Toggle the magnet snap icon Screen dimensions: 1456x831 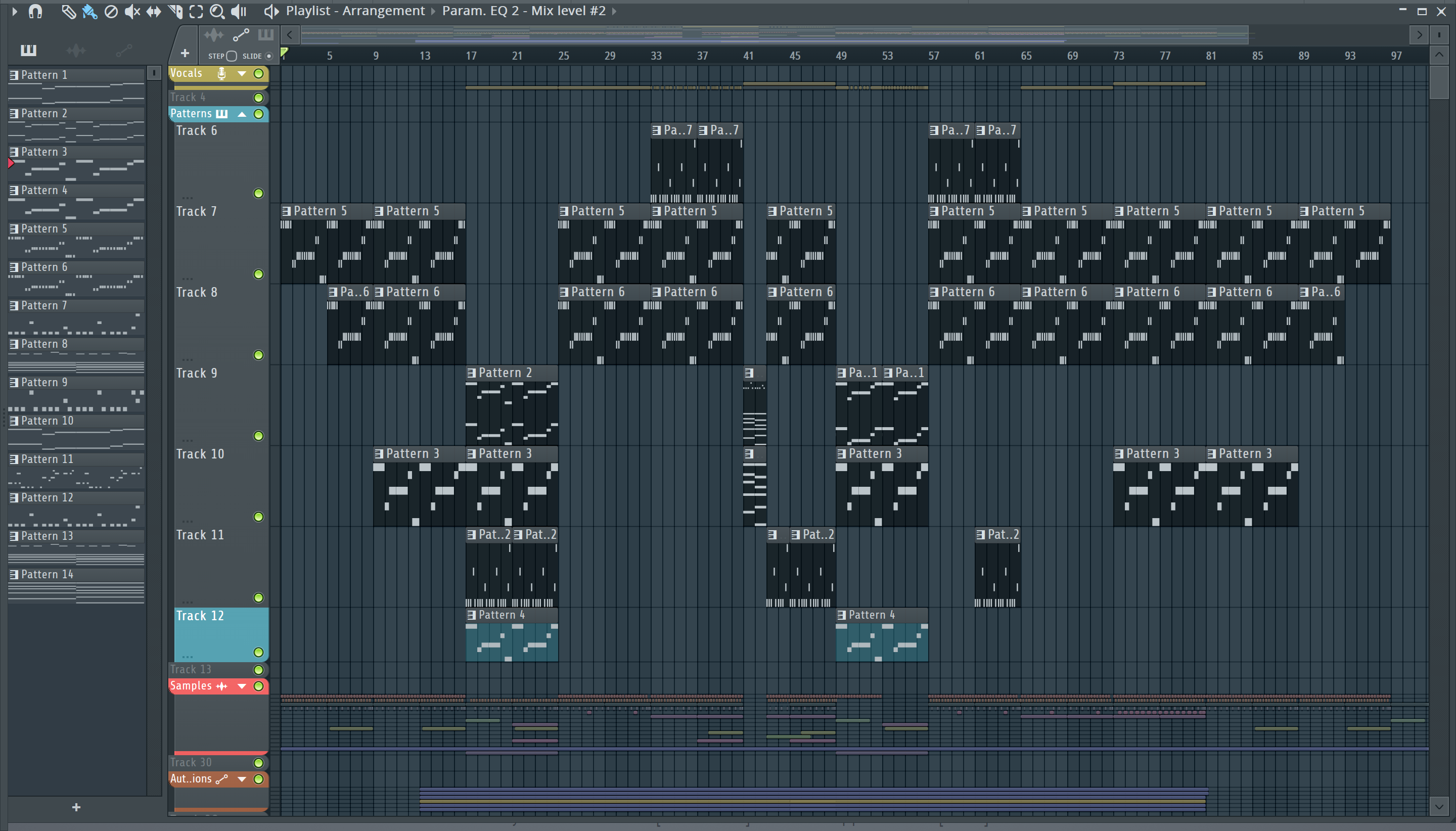pyautogui.click(x=35, y=12)
